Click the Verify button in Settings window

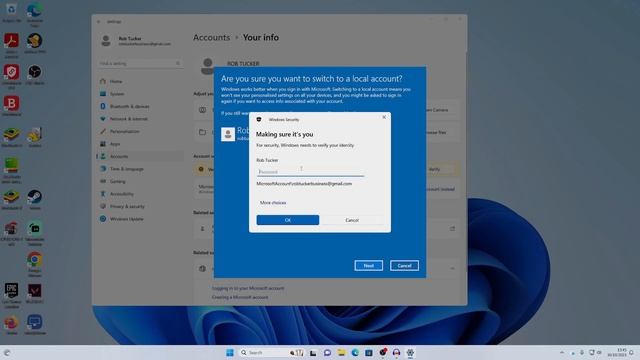coord(435,169)
